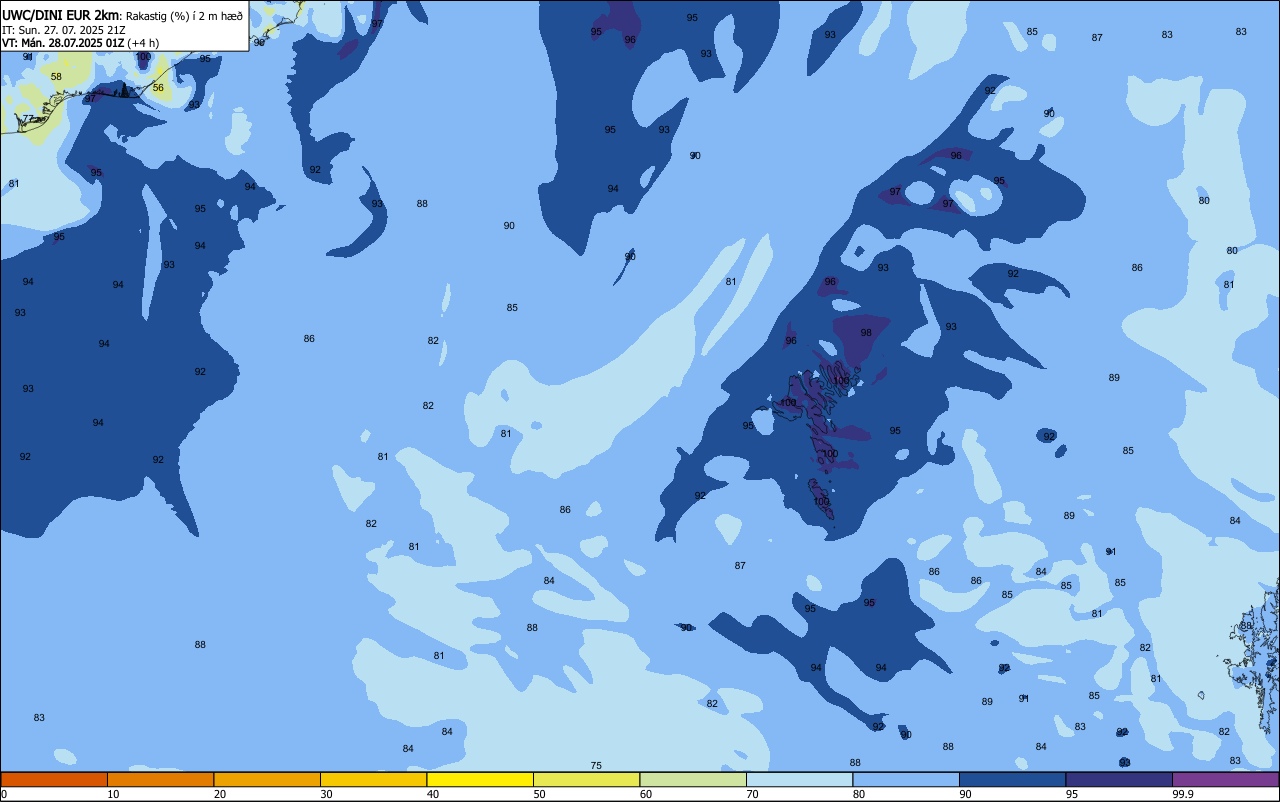Select the amber 20–30 legend swatch
1280x802 pixels.
pos(267,779)
